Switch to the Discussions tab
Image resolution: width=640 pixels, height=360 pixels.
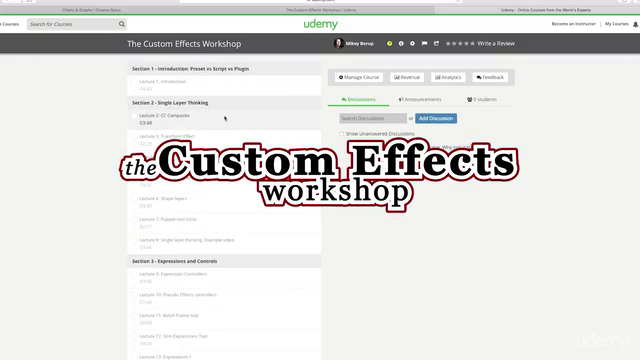[x=358, y=99]
